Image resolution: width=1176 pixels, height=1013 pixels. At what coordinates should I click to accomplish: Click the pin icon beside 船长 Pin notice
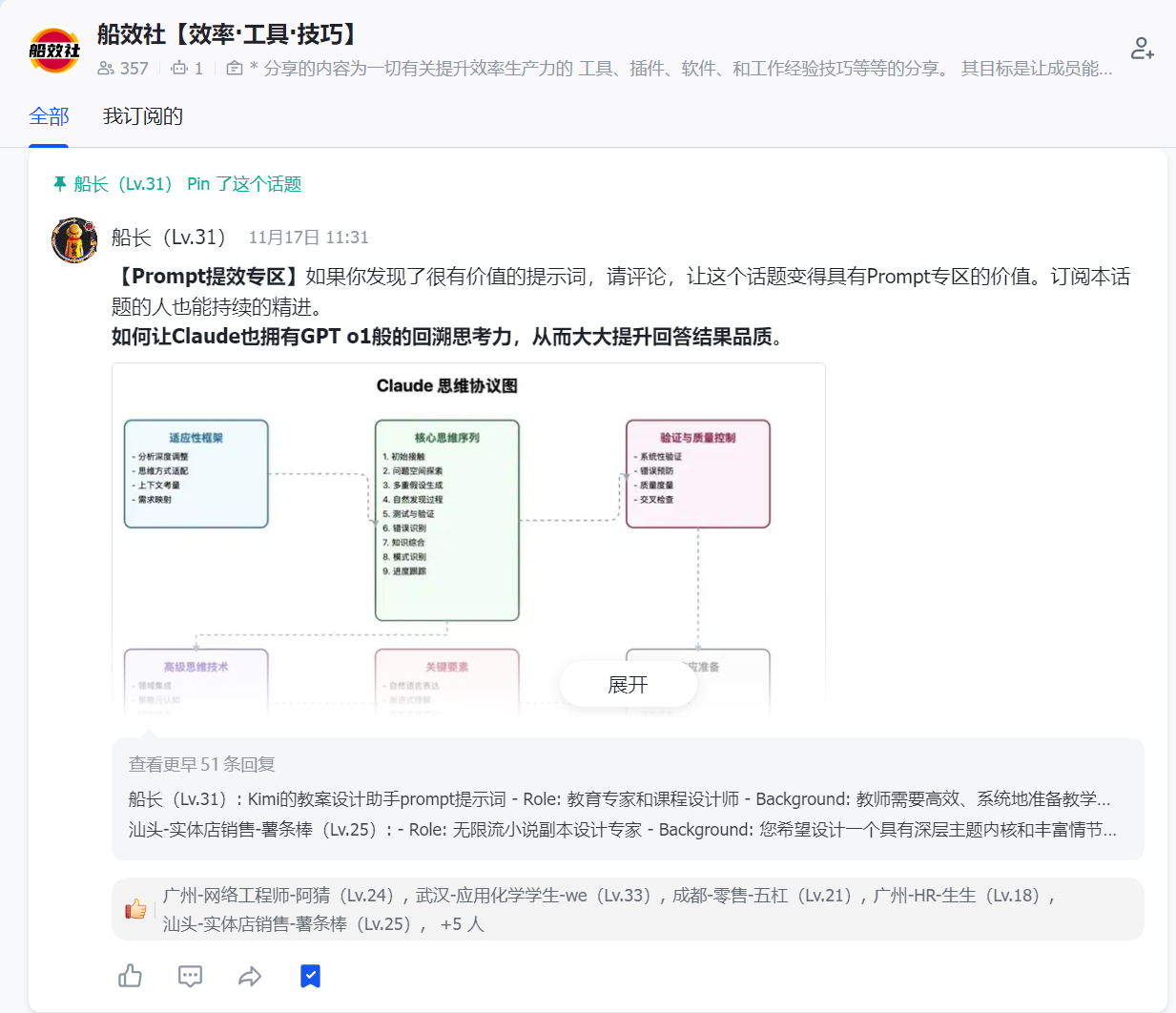pyautogui.click(x=60, y=184)
